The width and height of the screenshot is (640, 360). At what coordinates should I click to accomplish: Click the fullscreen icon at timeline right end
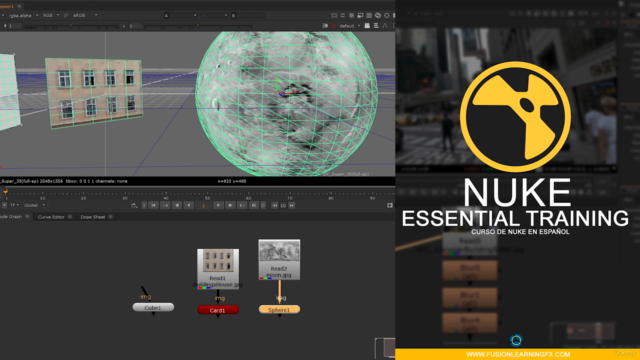pos(390,205)
